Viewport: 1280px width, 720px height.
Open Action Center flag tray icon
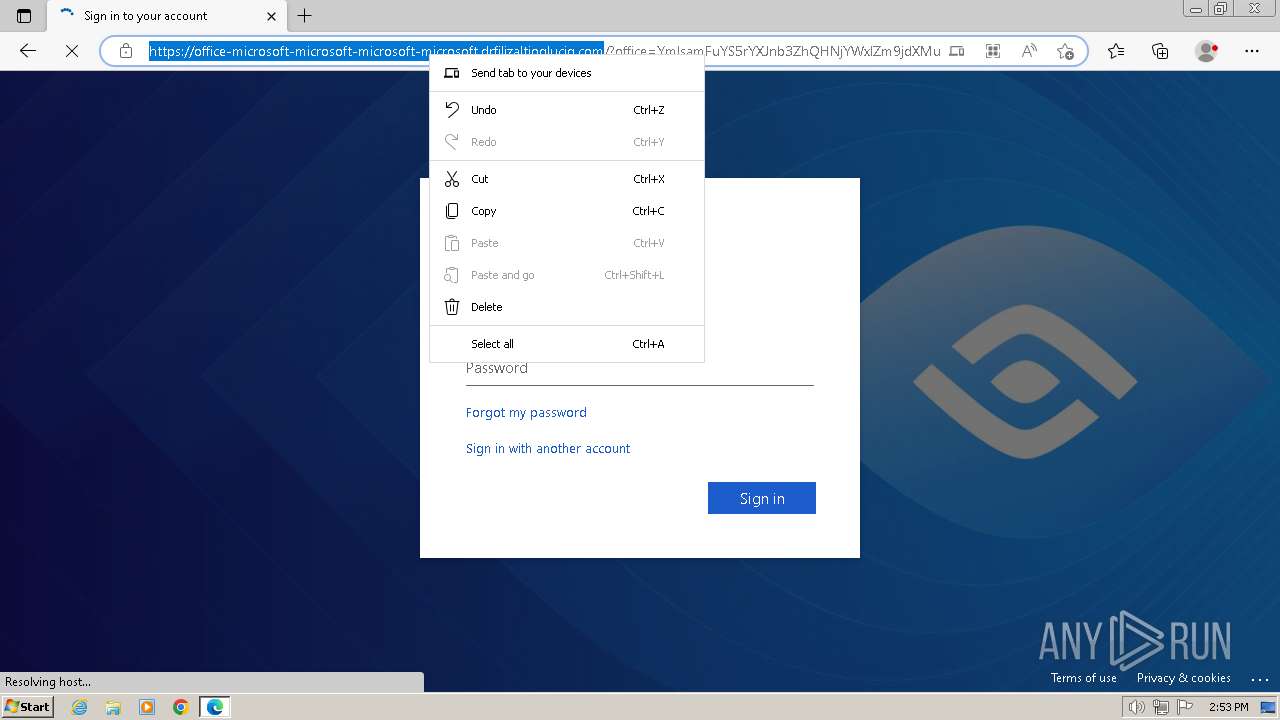(1184, 707)
